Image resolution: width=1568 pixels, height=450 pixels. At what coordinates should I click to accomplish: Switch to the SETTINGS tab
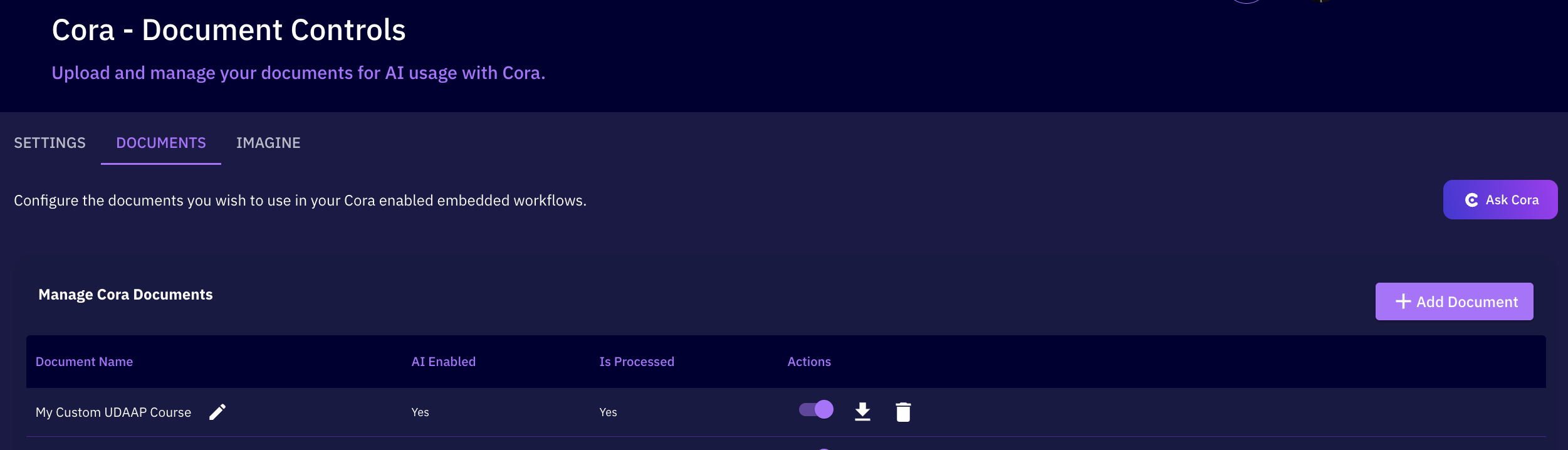[x=50, y=143]
